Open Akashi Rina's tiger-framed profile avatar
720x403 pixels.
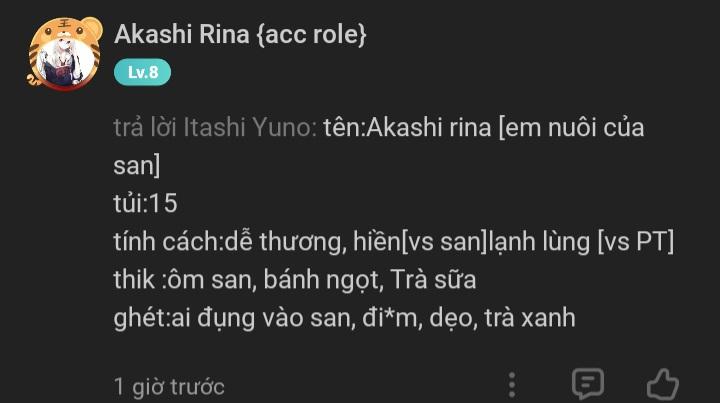(63, 54)
